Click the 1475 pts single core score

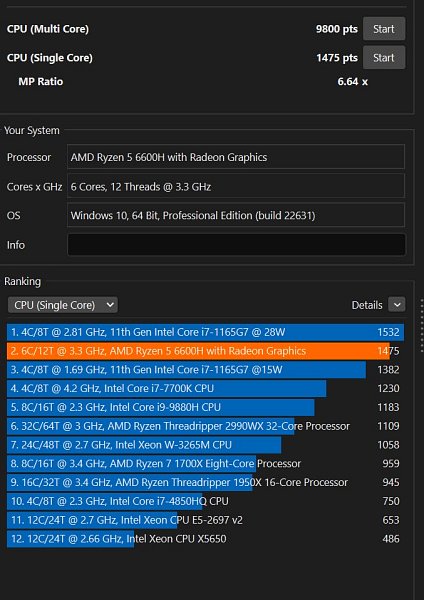337,58
